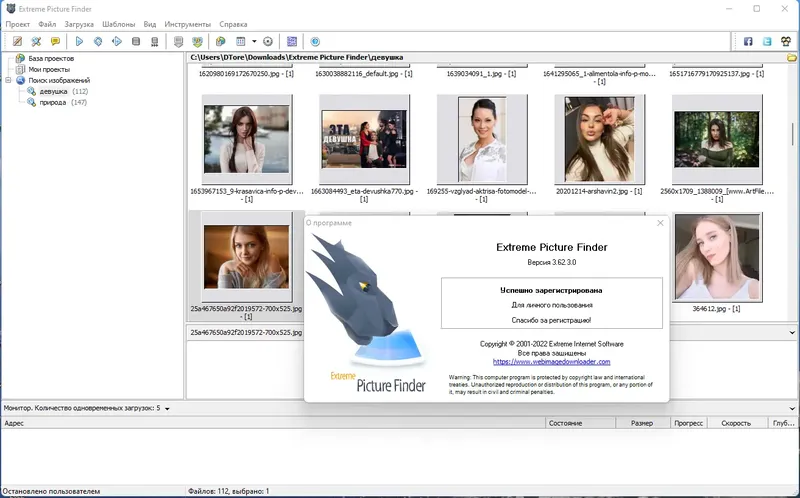The height and width of the screenshot is (498, 800).
Task: Click the folder icon beside path bar
Action: tap(791, 58)
